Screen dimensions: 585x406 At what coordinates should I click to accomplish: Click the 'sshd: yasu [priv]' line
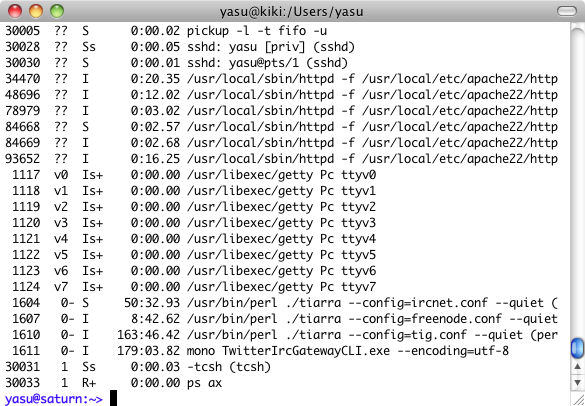point(179,47)
